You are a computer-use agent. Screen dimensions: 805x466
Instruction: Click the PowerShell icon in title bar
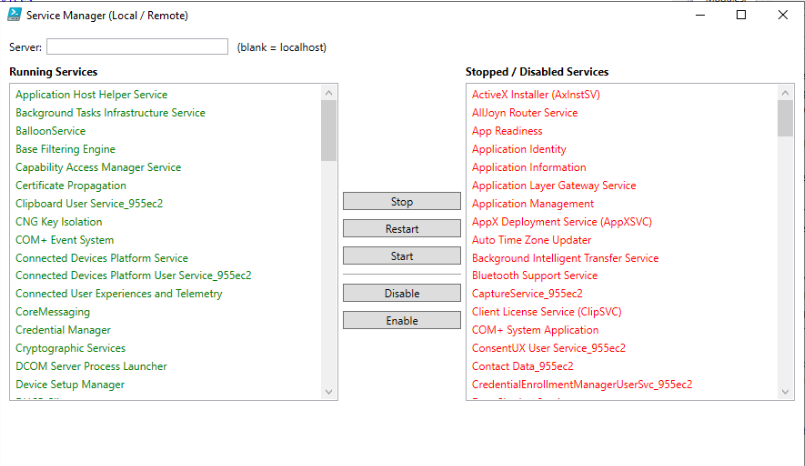click(17, 15)
